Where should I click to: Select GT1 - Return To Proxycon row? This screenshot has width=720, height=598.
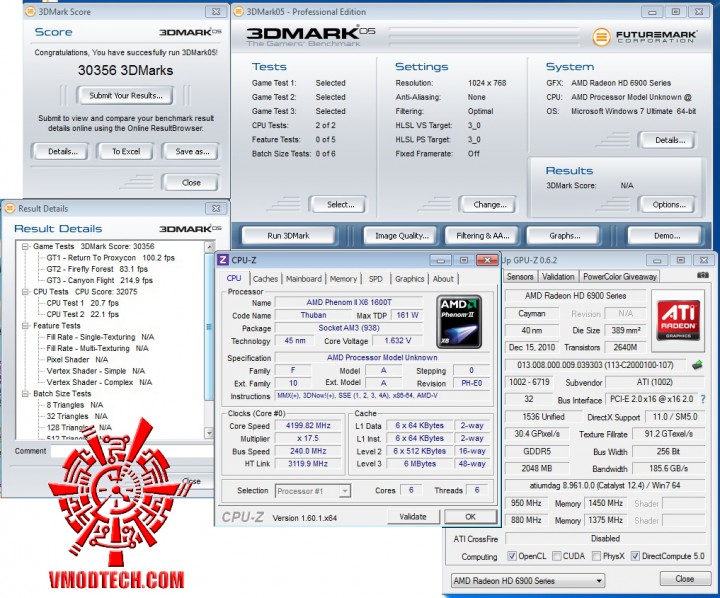110,258
